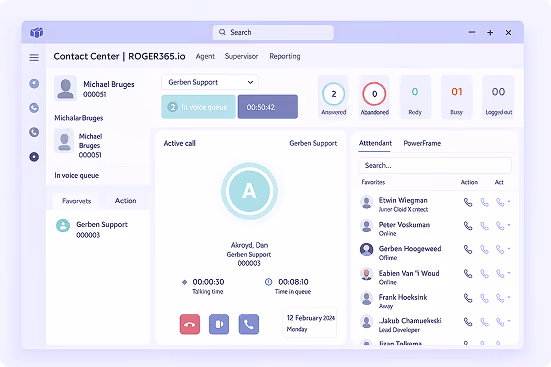Select the Action tab in left panel
The width and height of the screenshot is (551, 367).
point(125,201)
